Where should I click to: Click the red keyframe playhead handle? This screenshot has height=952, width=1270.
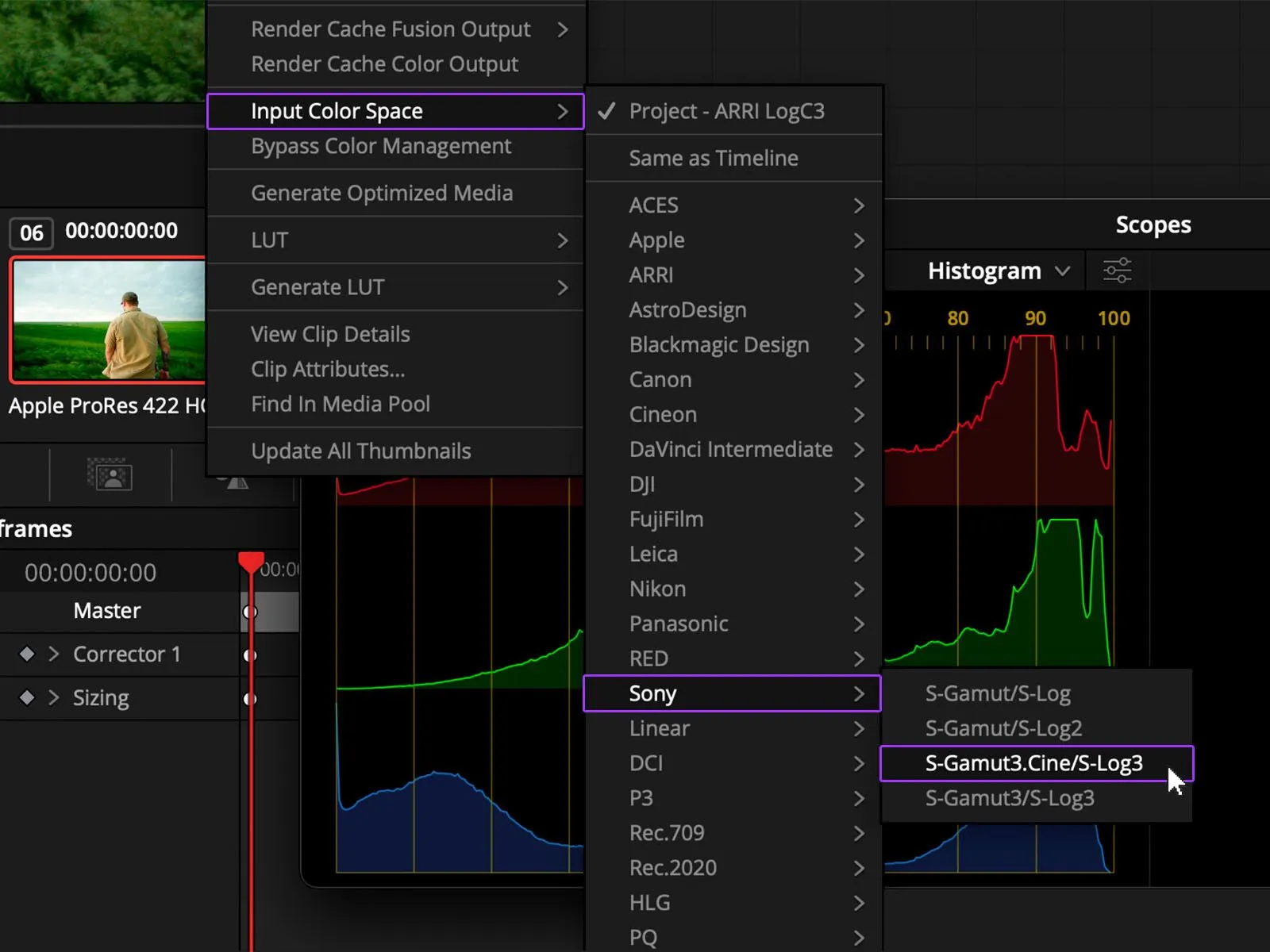click(x=251, y=562)
